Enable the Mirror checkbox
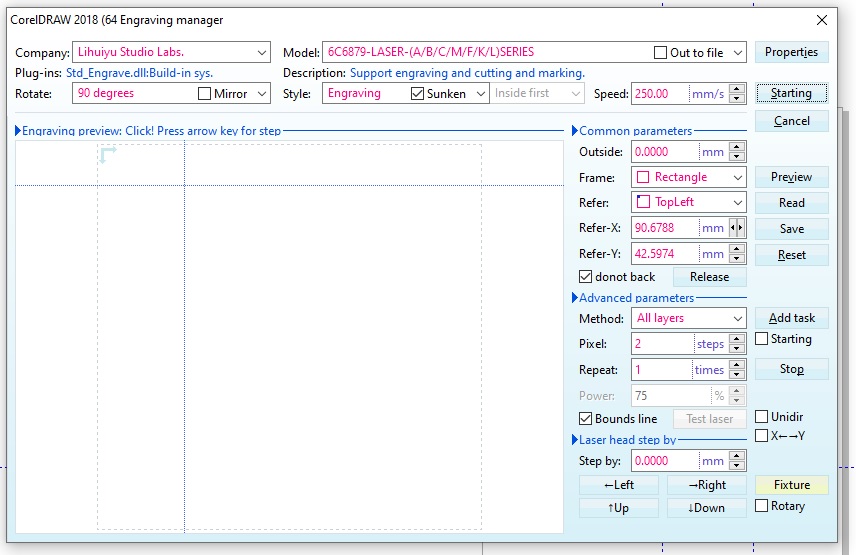 pyautogui.click(x=204, y=93)
